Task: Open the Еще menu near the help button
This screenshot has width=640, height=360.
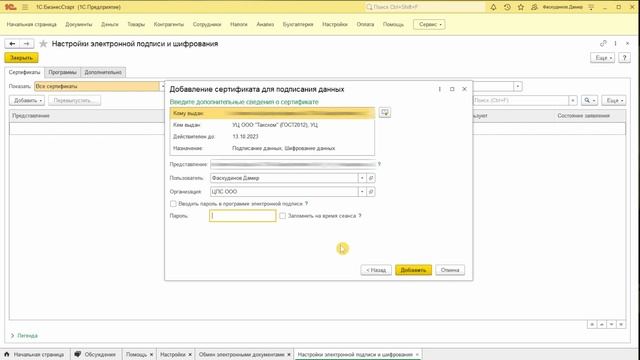Action: pos(602,58)
